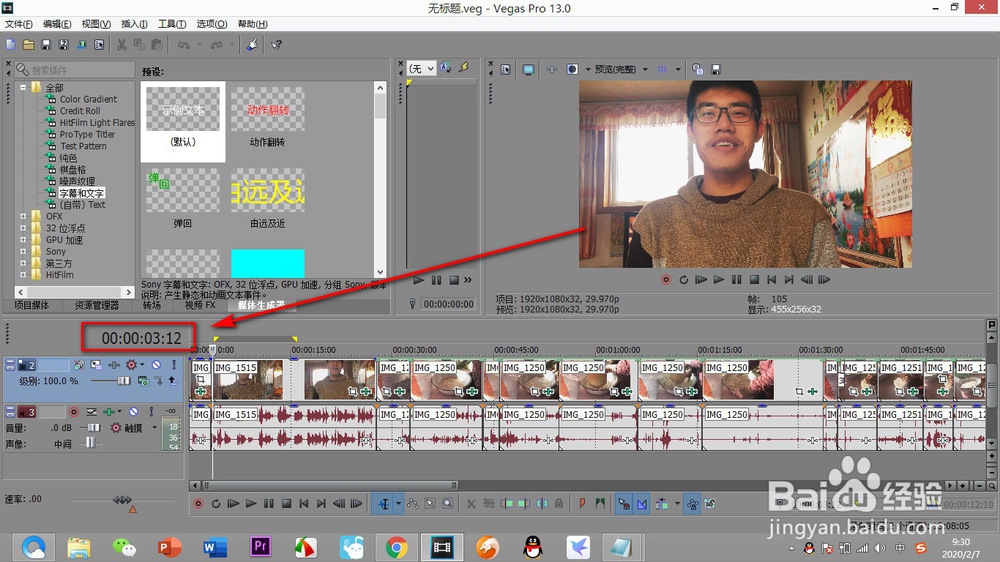Play the timeline from transport bar
1000x562 pixels.
pos(251,504)
